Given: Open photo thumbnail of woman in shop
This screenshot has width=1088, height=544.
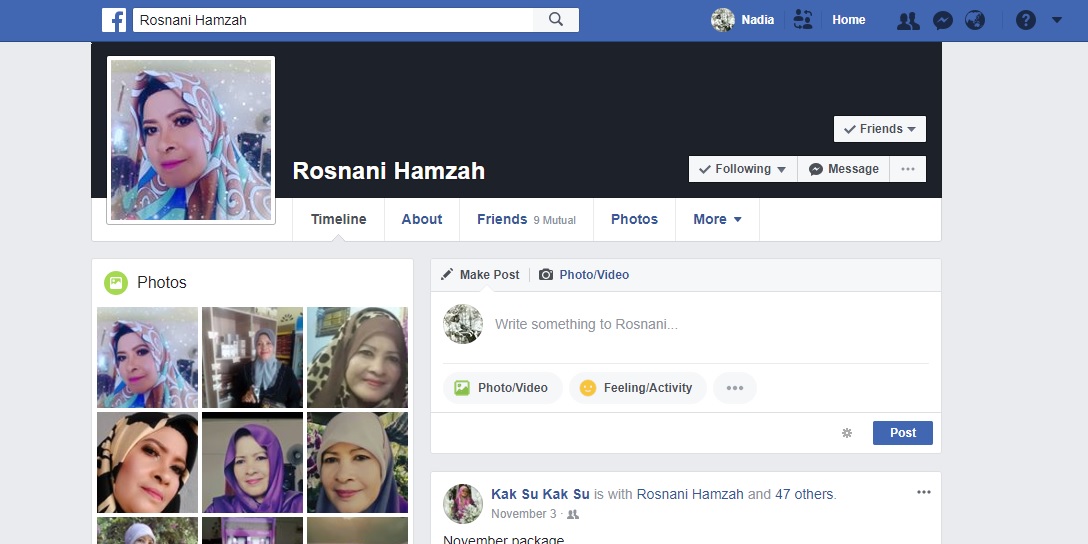Looking at the screenshot, I should 253,357.
